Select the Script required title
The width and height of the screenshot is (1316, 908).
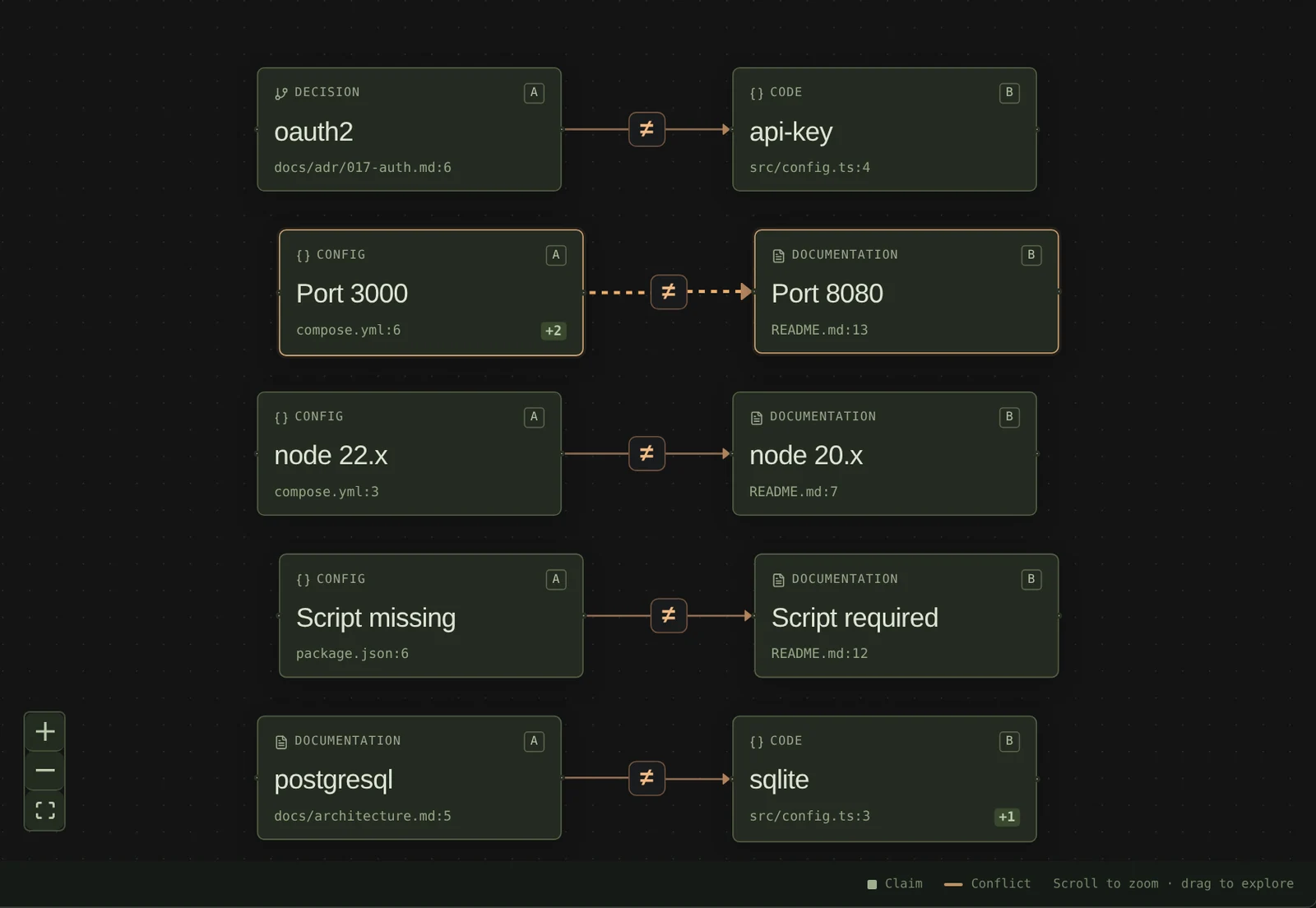pos(855,618)
